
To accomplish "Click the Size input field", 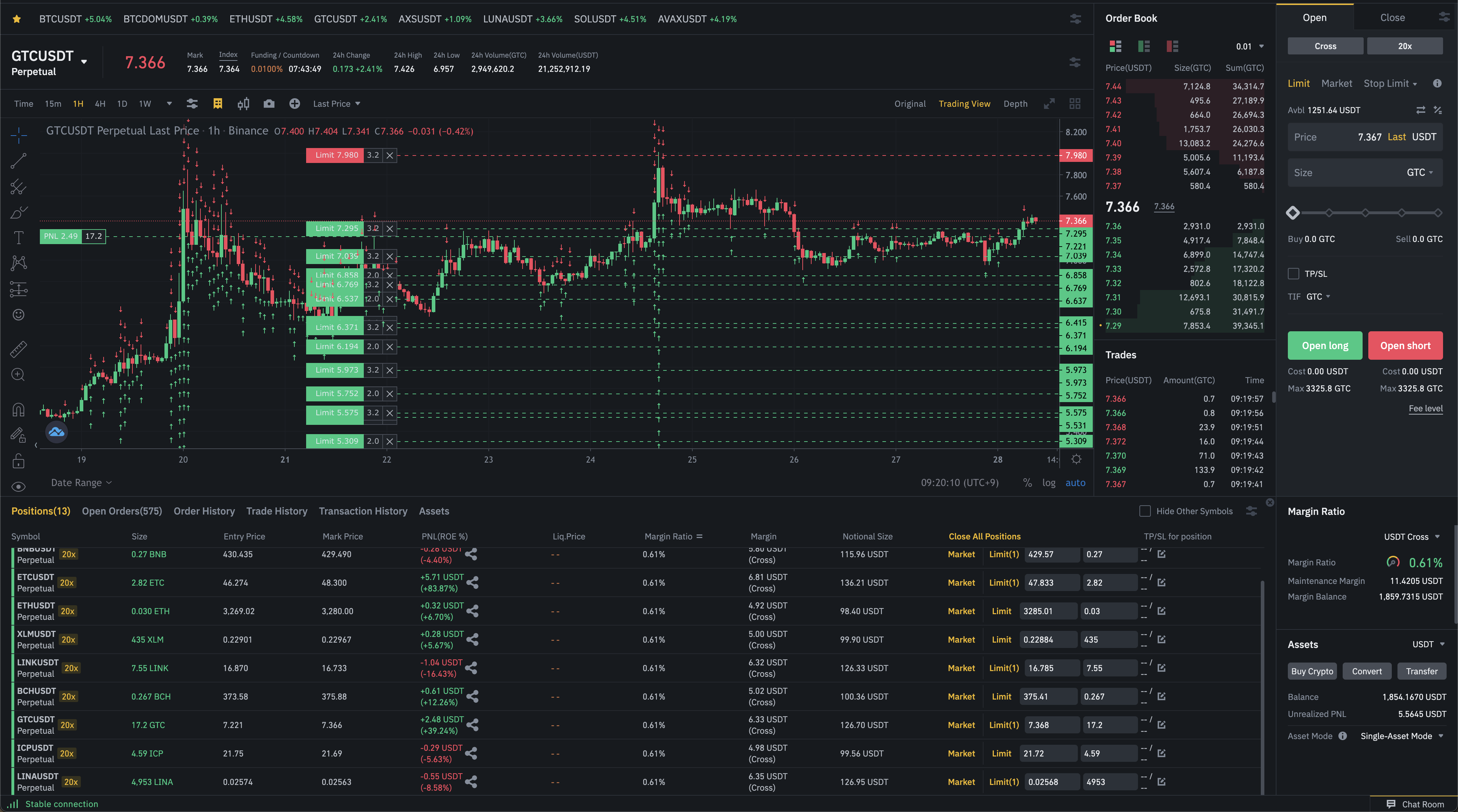I will tap(1347, 173).
